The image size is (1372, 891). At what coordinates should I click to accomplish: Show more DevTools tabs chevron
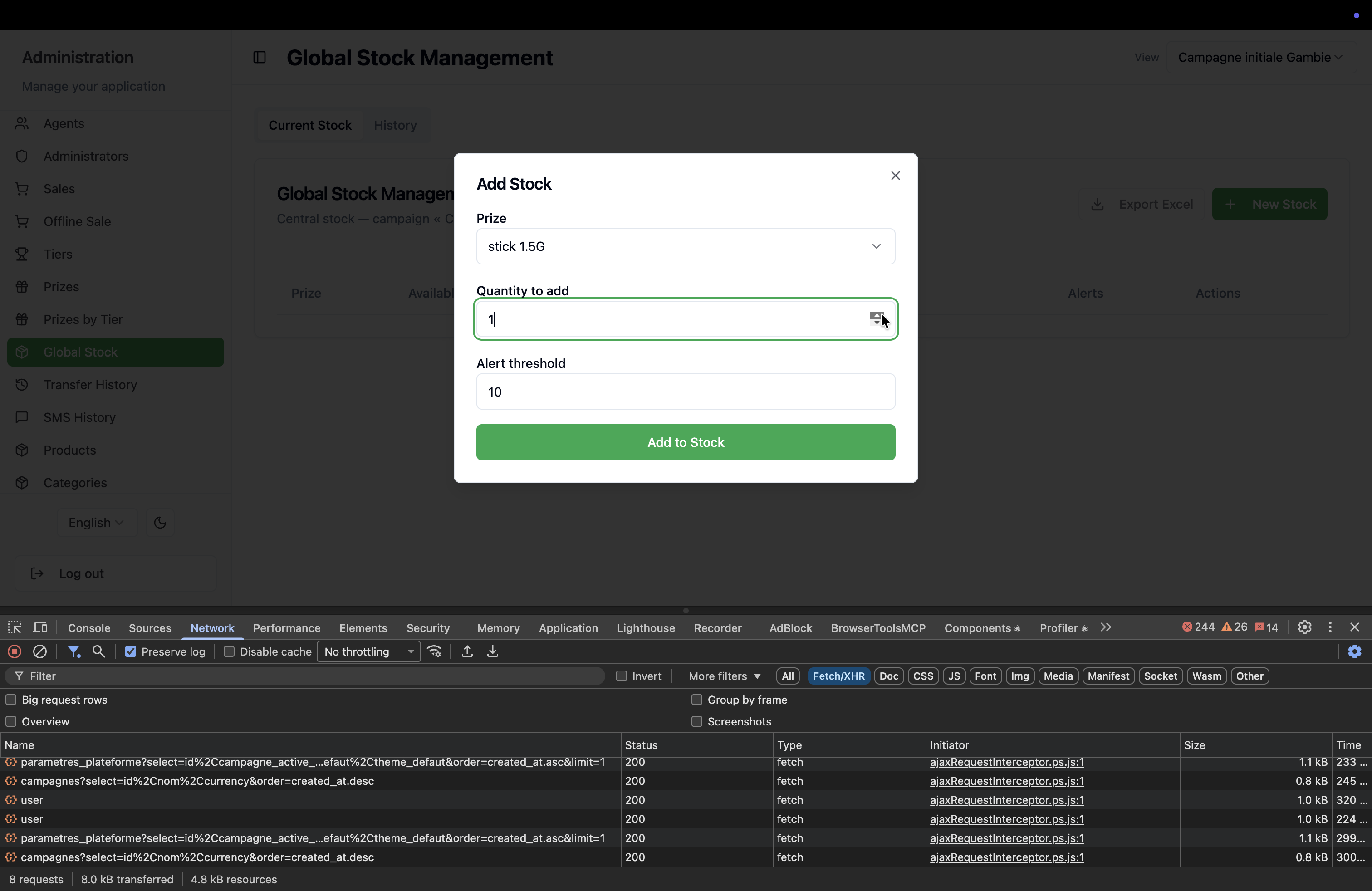click(x=1106, y=627)
